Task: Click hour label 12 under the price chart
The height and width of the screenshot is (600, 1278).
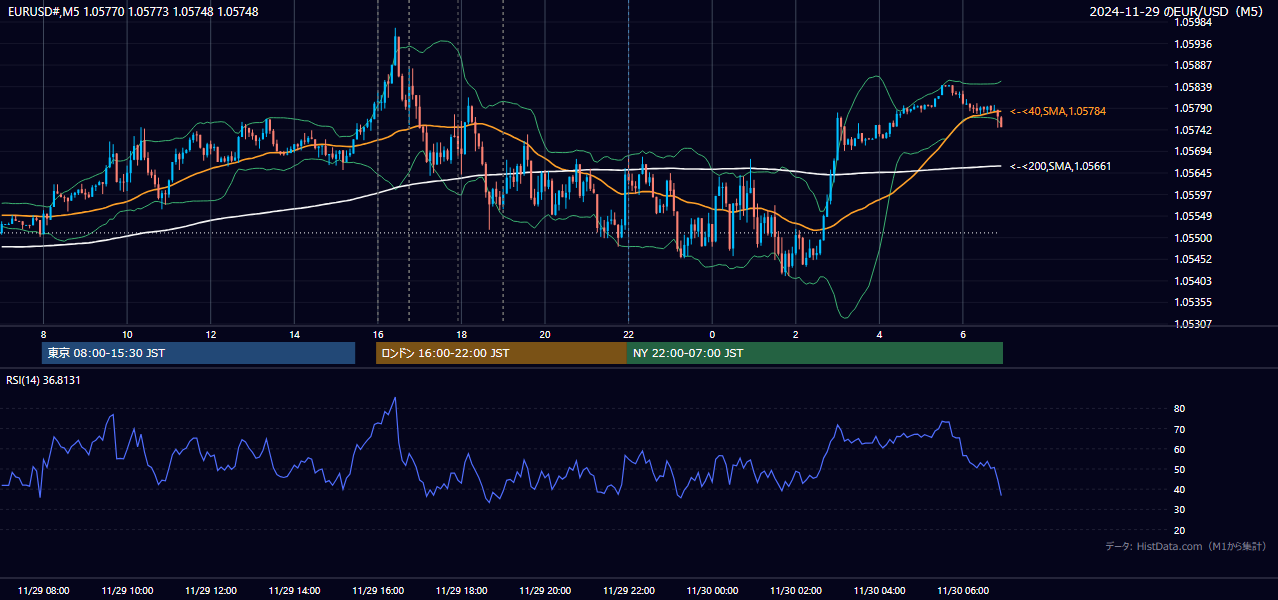Action: coord(211,334)
